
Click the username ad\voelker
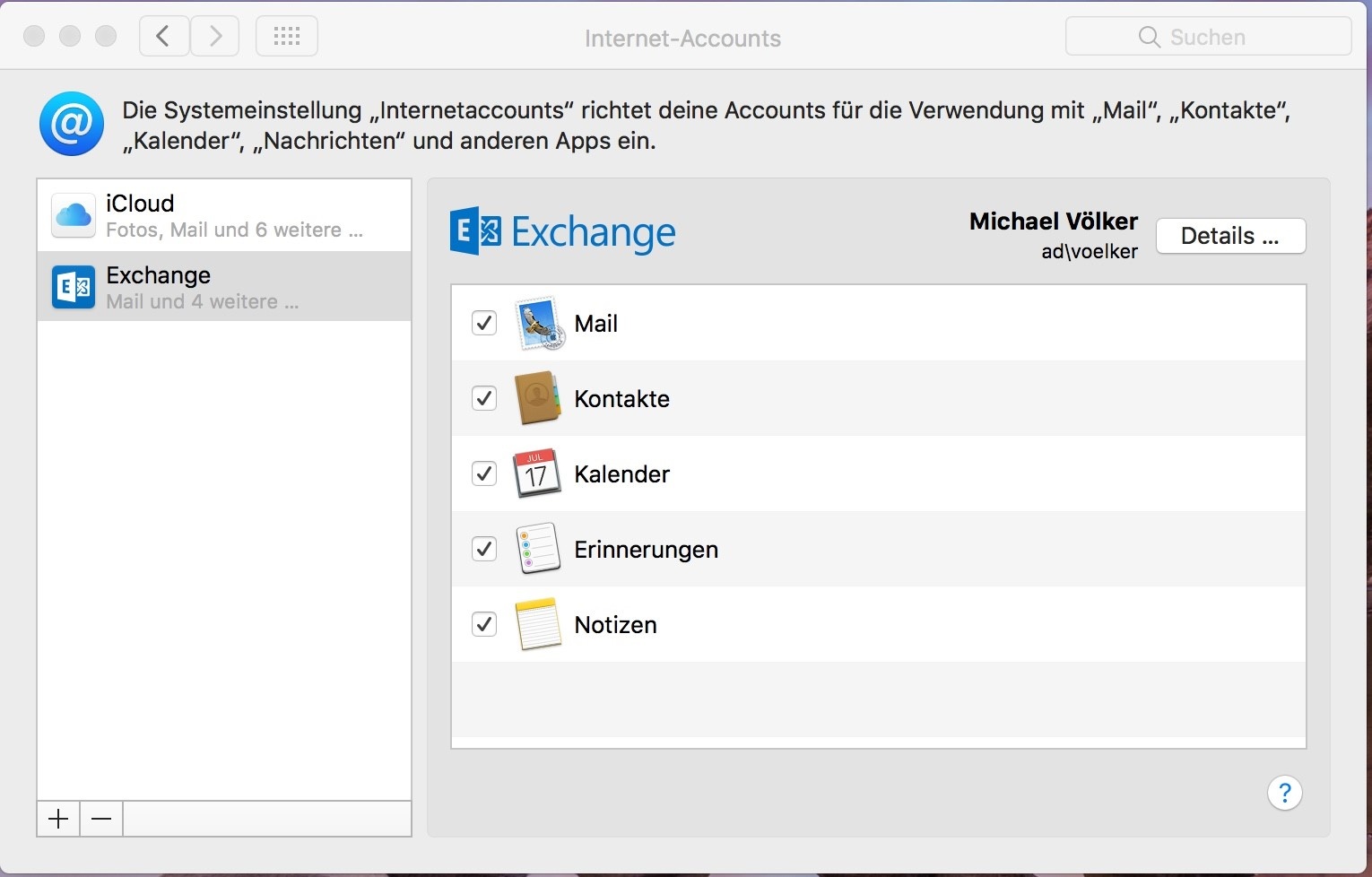point(1090,252)
